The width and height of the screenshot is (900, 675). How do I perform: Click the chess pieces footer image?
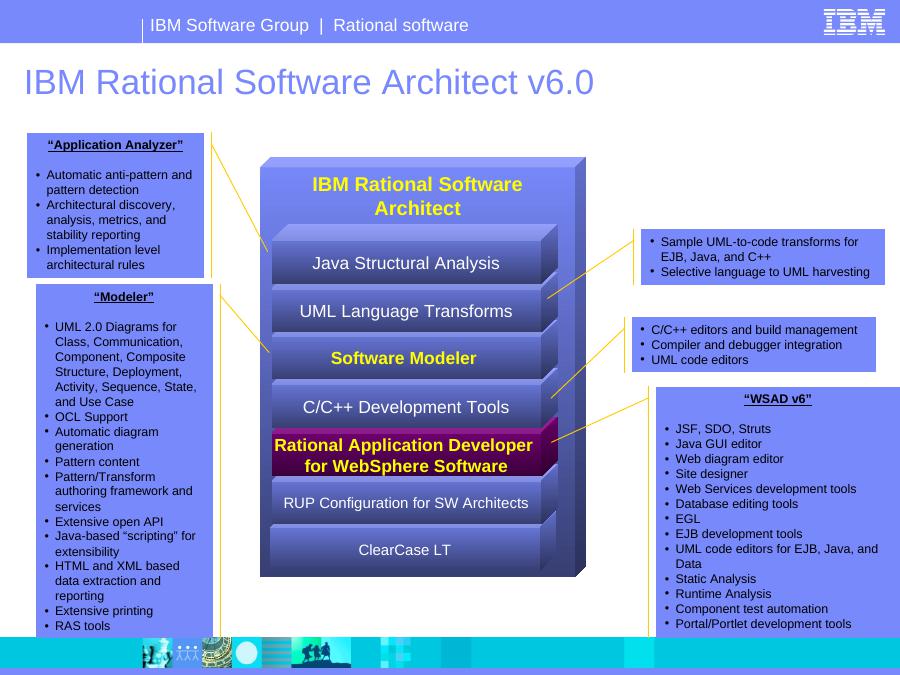157,653
